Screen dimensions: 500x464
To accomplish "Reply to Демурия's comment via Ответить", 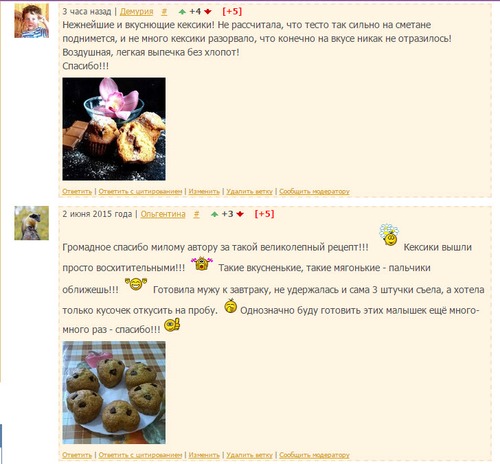I will [77, 192].
